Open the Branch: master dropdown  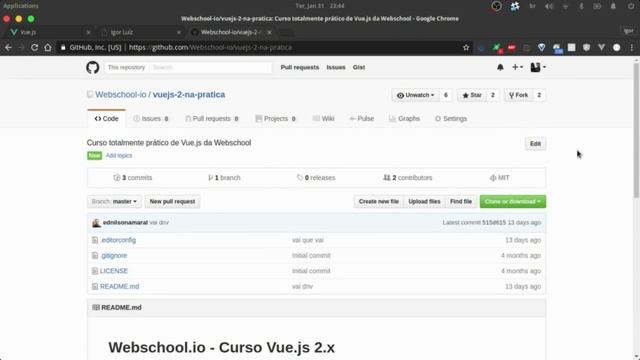click(x=114, y=202)
